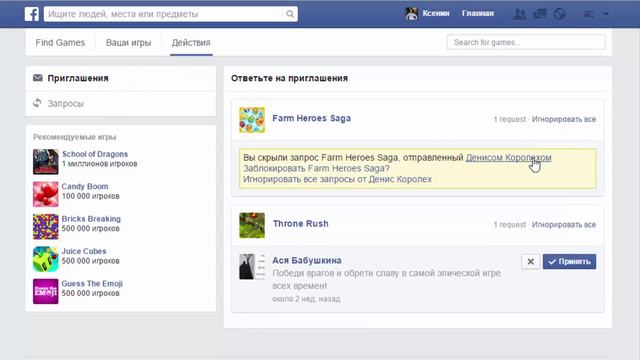640x360 pixels.
Task: Ignore all Farm Heroes Saga requests
Action: 564,119
